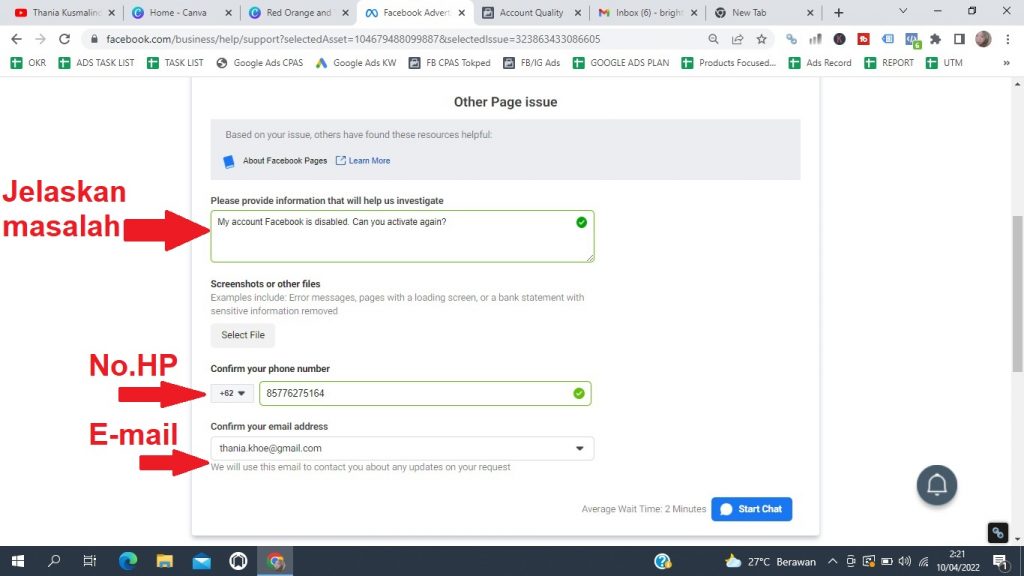Open the Windows Start menu
This screenshot has width=1024, height=576.
coord(17,561)
